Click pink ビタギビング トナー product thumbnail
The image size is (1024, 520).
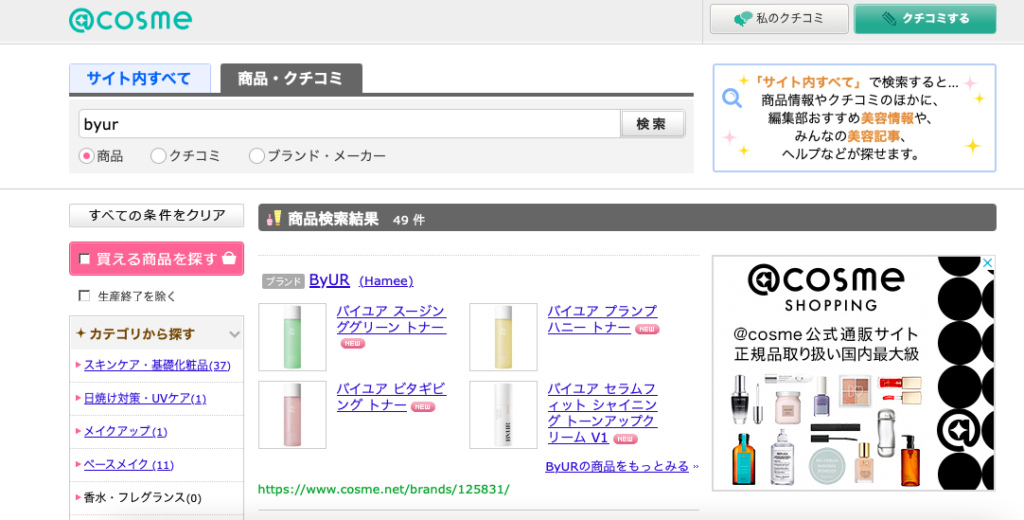(293, 415)
